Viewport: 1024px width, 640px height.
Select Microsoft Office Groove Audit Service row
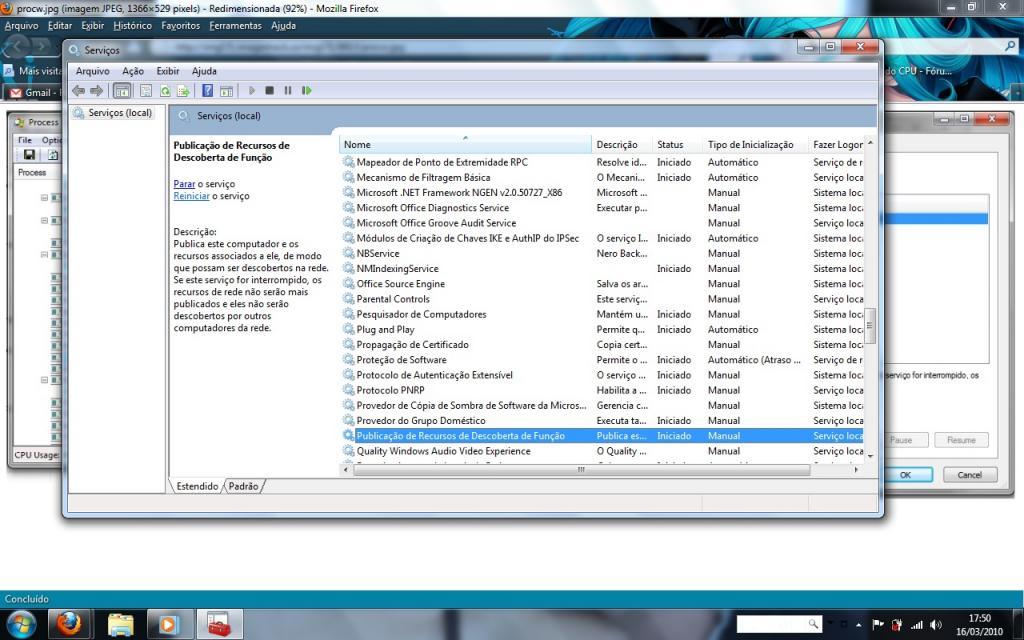(601, 223)
